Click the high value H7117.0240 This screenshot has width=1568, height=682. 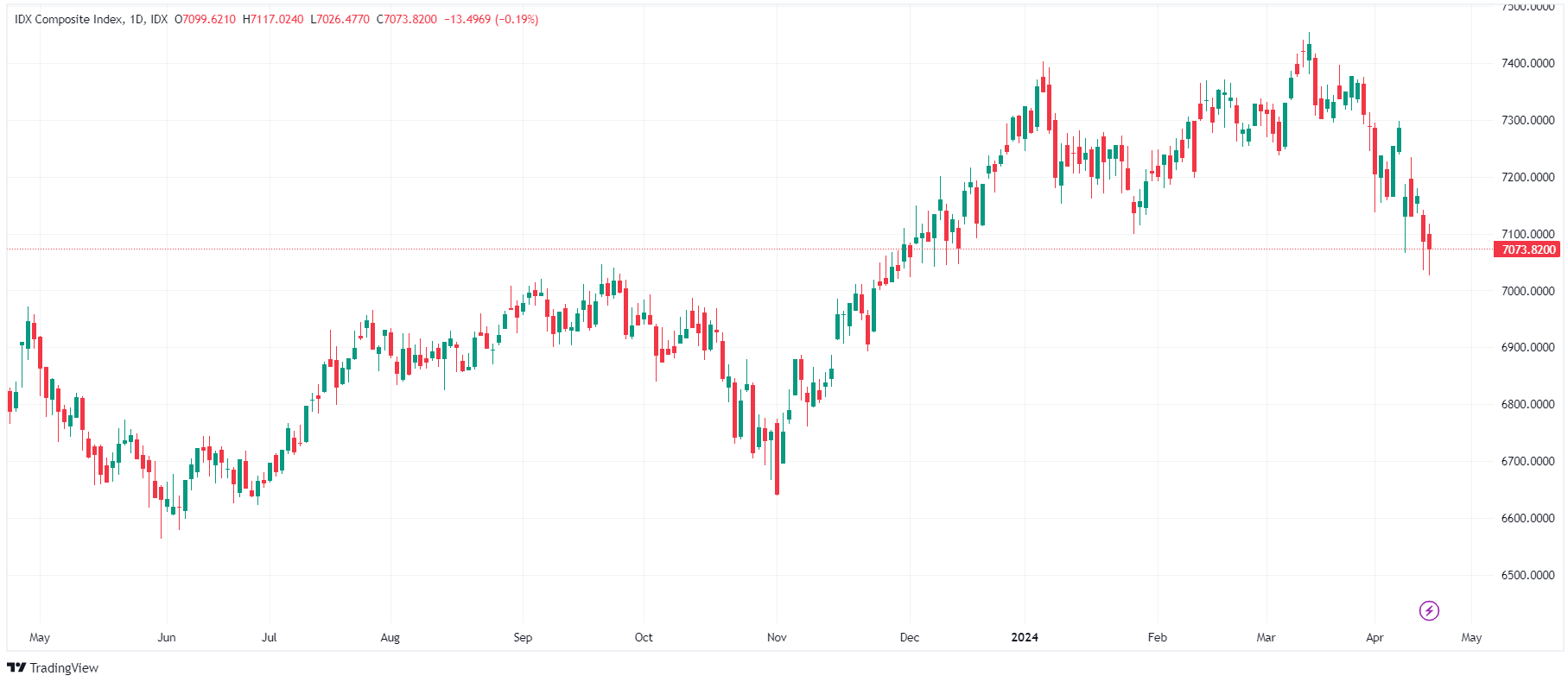click(x=273, y=19)
